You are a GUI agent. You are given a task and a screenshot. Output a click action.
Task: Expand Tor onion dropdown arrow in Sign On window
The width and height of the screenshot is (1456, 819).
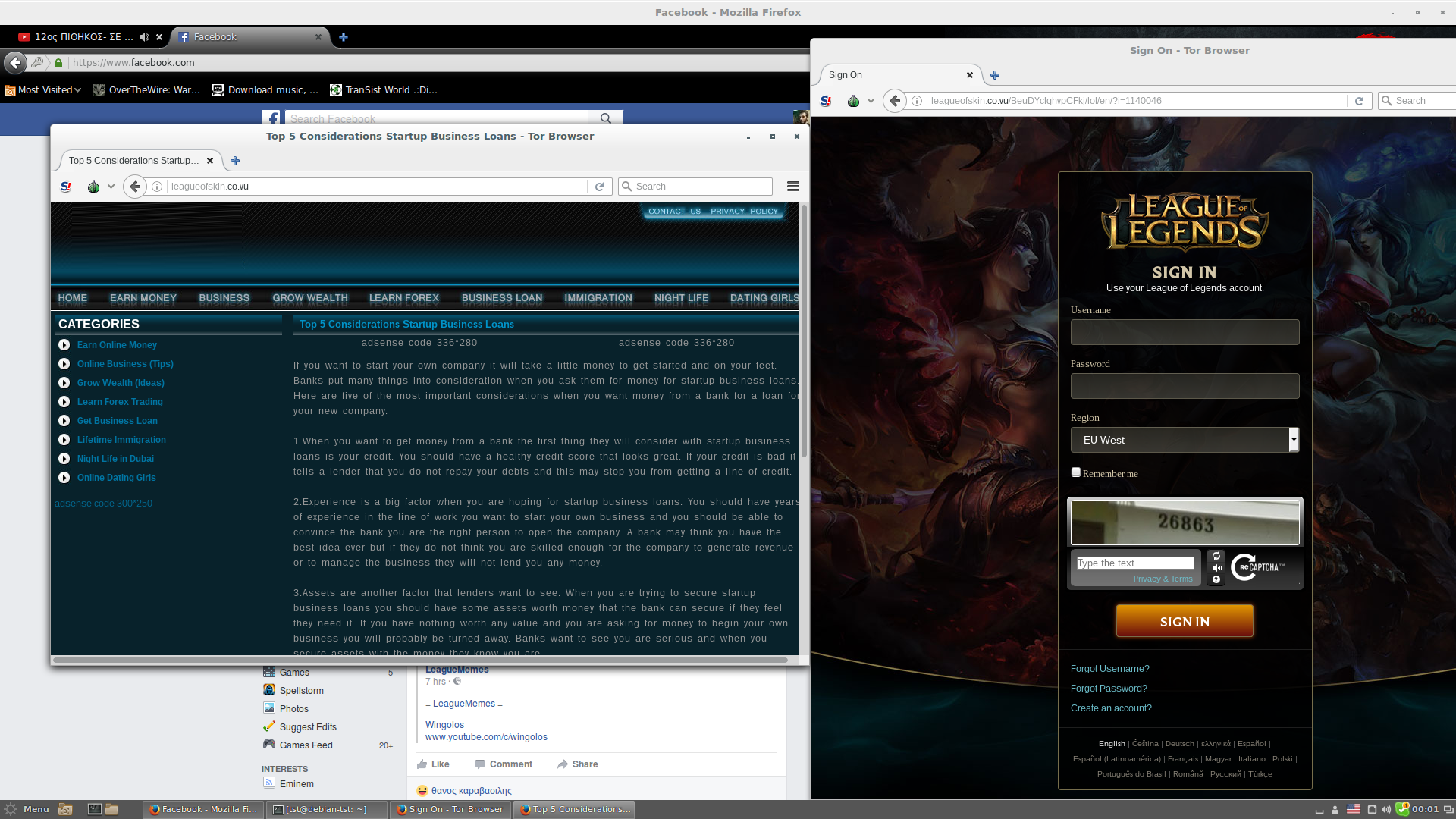(x=871, y=101)
